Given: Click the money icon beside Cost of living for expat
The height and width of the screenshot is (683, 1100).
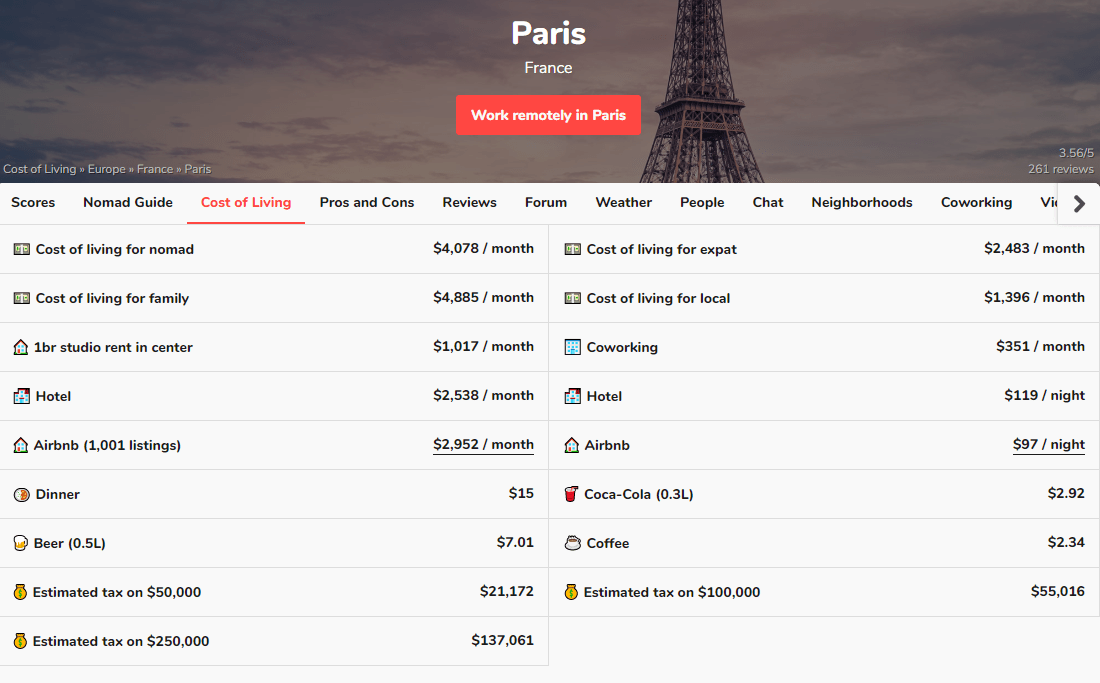Looking at the screenshot, I should coord(572,249).
